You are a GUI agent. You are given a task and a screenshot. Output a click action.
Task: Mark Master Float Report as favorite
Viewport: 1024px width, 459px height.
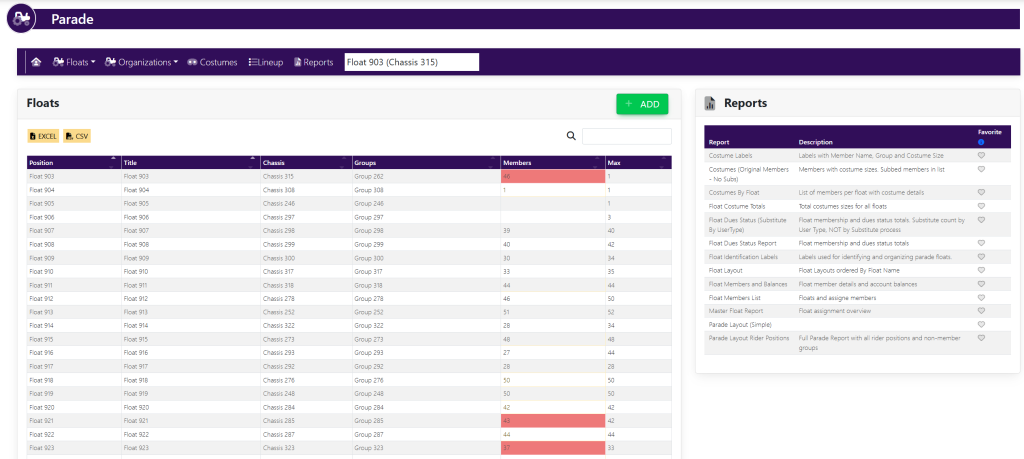[x=981, y=310]
